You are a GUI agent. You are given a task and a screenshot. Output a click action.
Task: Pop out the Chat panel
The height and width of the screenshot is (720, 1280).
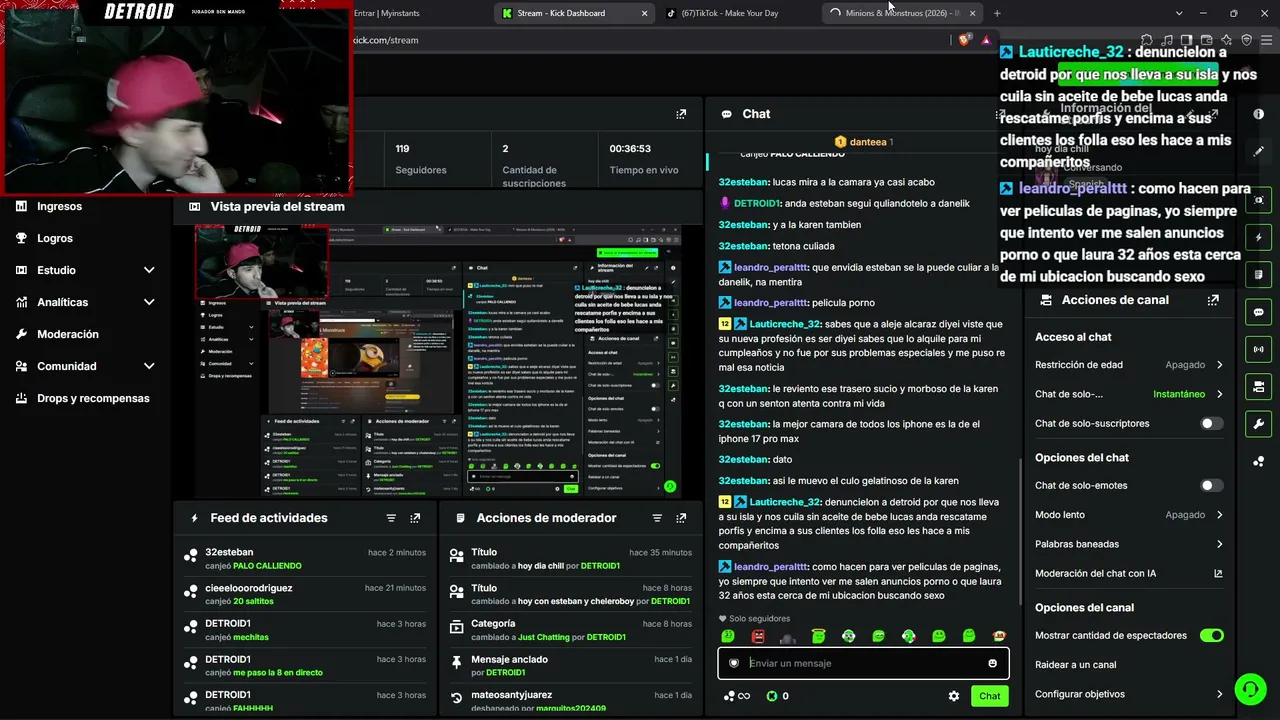point(1001,114)
